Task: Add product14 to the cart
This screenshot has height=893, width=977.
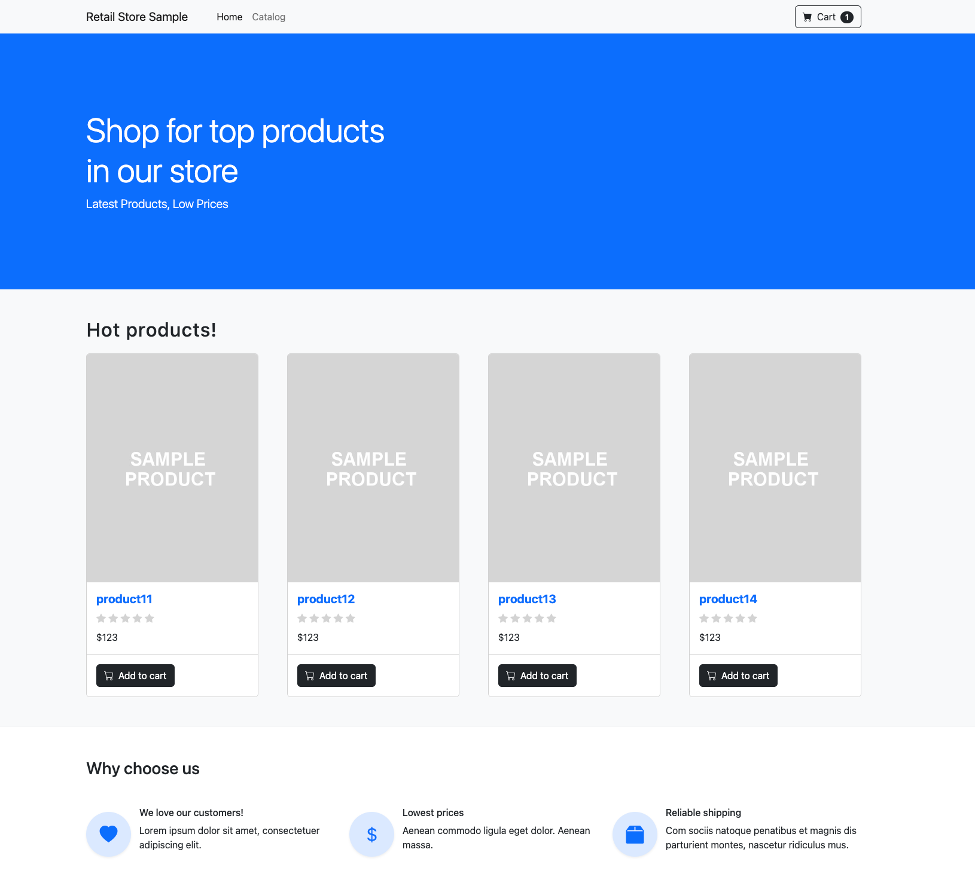Action: click(x=738, y=675)
